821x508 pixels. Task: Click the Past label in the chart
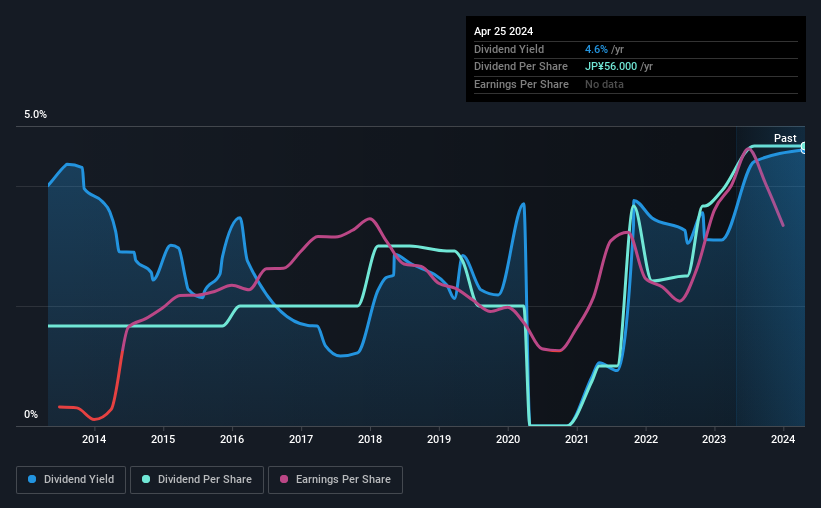click(x=785, y=138)
